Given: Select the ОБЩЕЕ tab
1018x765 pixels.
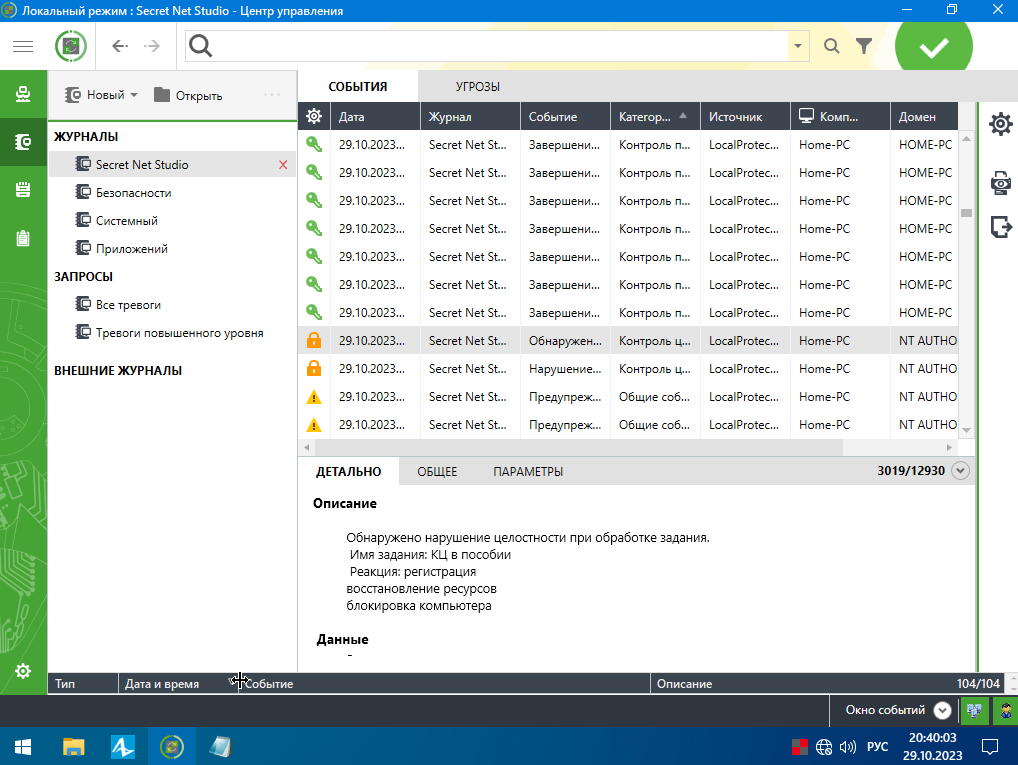Looking at the screenshot, I should (437, 471).
